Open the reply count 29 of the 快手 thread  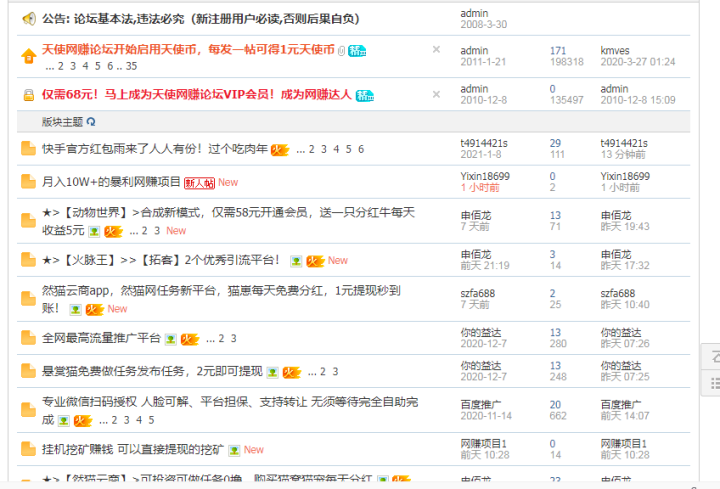click(555, 143)
